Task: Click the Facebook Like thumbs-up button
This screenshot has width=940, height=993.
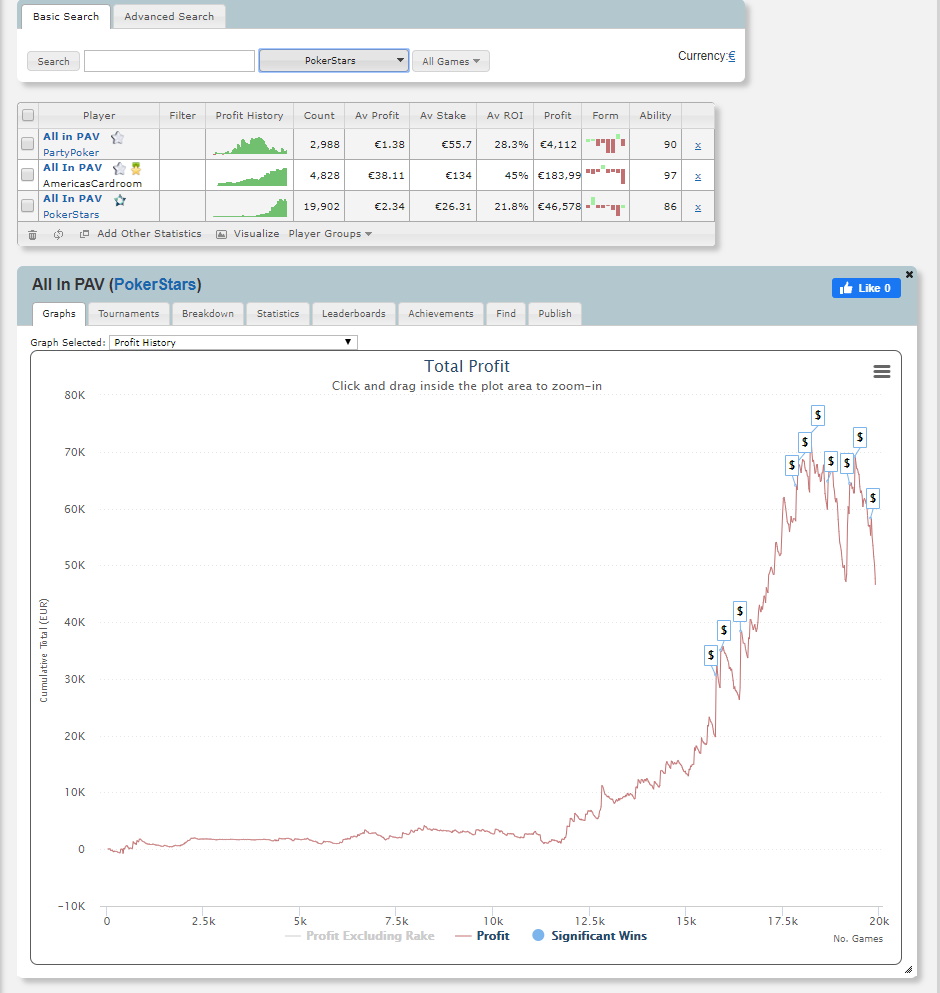Action: click(866, 288)
